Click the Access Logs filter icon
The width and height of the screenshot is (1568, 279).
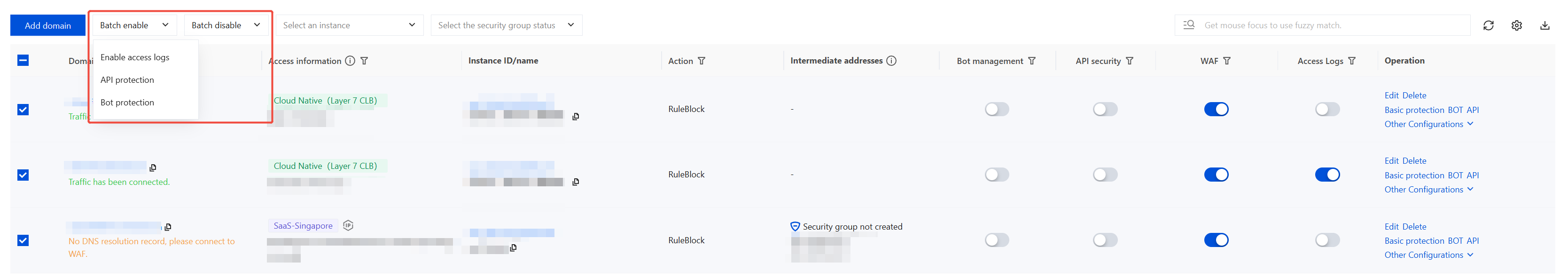coord(1352,61)
